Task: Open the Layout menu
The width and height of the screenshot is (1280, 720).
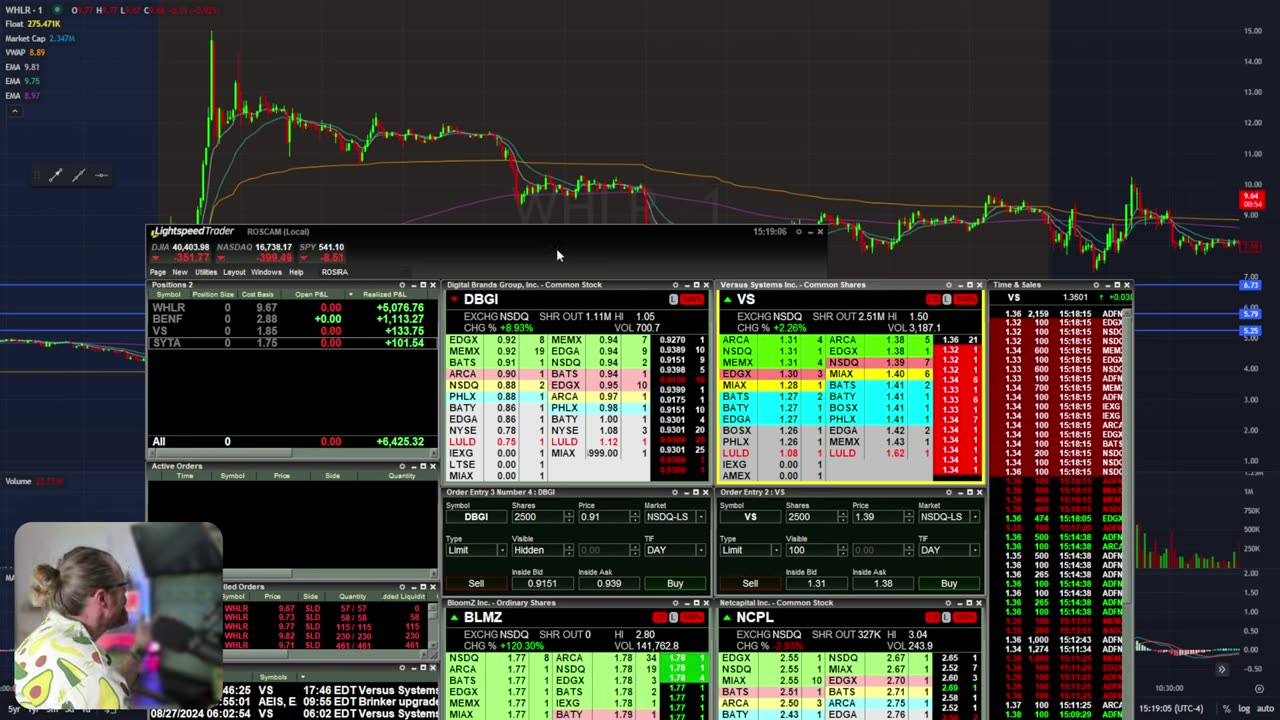Action: pos(234,272)
